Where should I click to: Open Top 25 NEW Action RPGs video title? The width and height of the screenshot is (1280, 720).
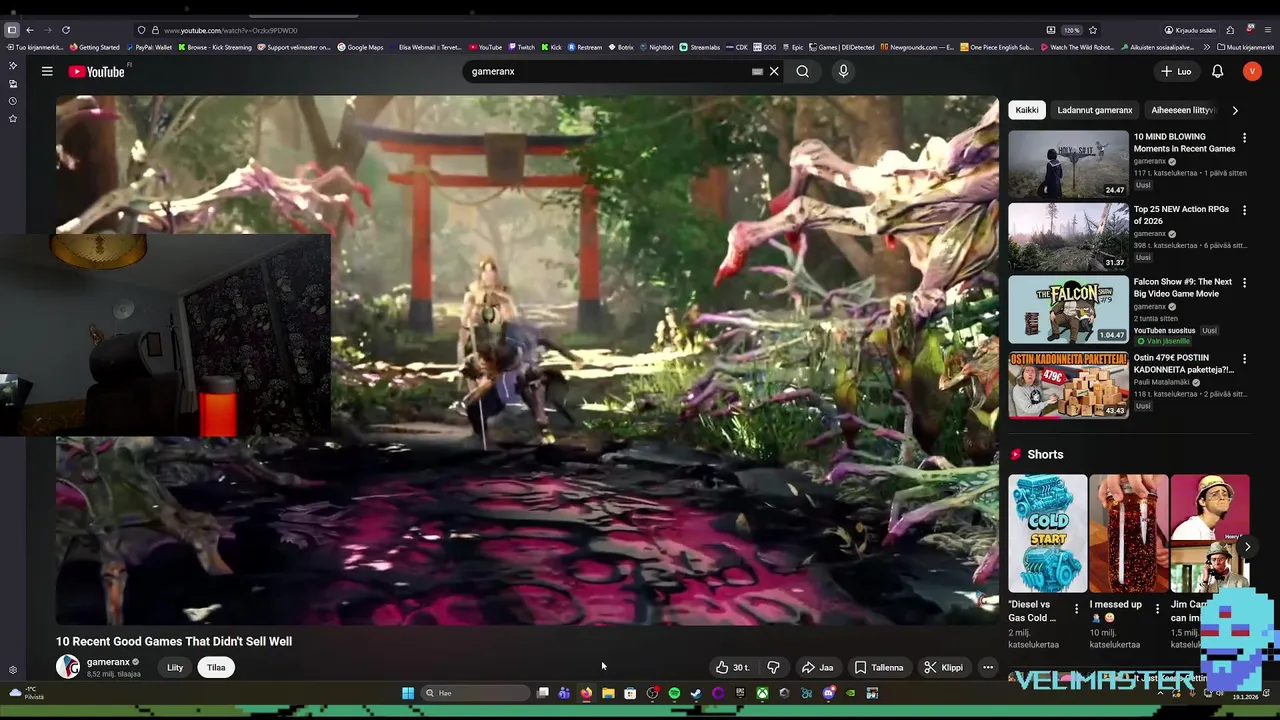(x=1181, y=215)
